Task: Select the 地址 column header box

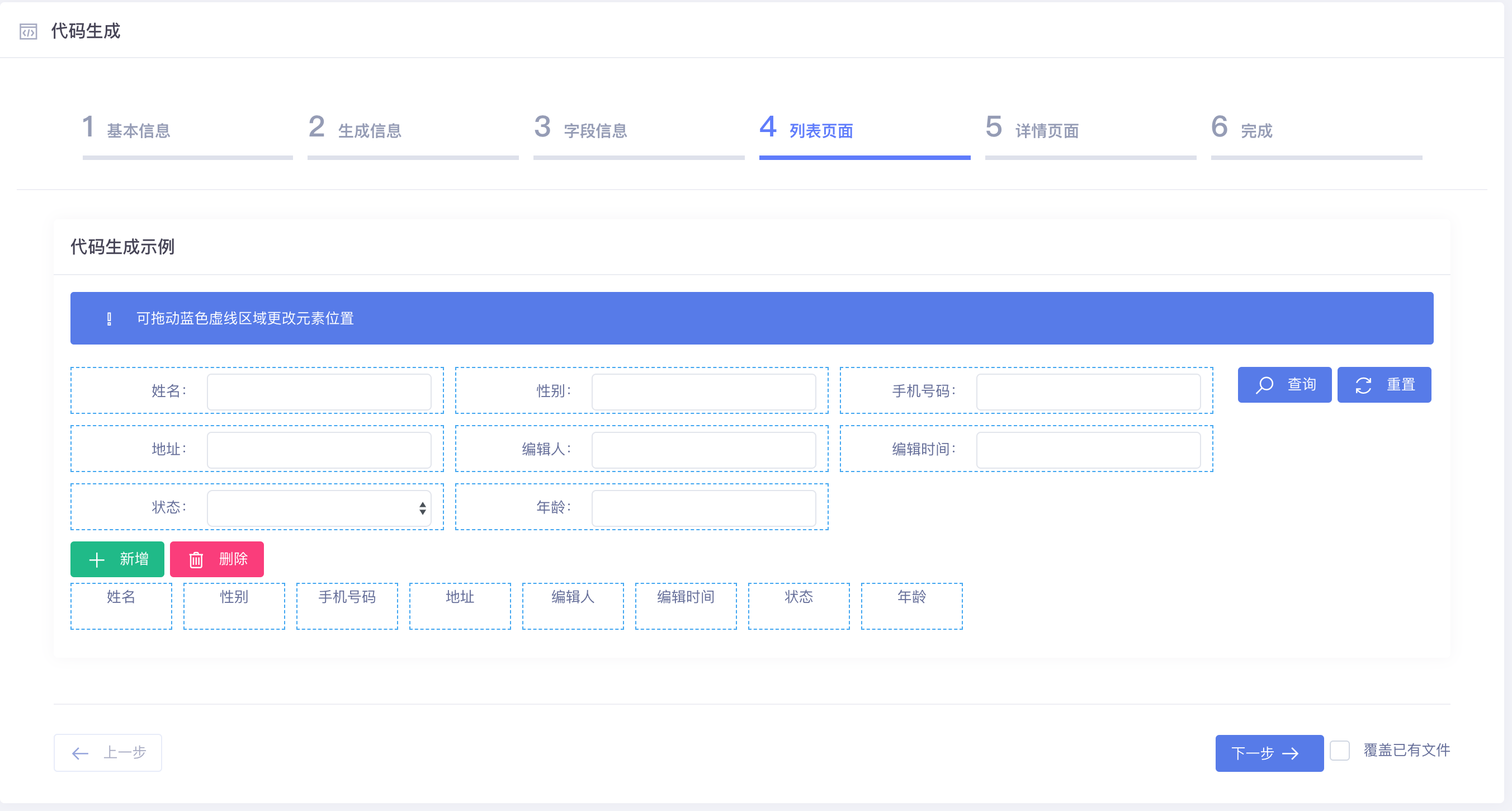Action: pyautogui.click(x=460, y=606)
